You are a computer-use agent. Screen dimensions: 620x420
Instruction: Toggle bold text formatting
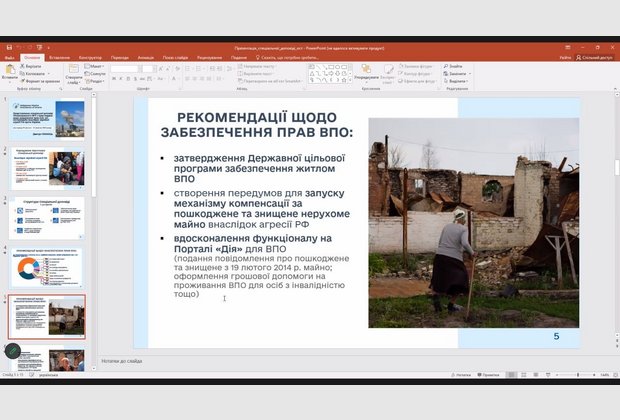(x=116, y=77)
